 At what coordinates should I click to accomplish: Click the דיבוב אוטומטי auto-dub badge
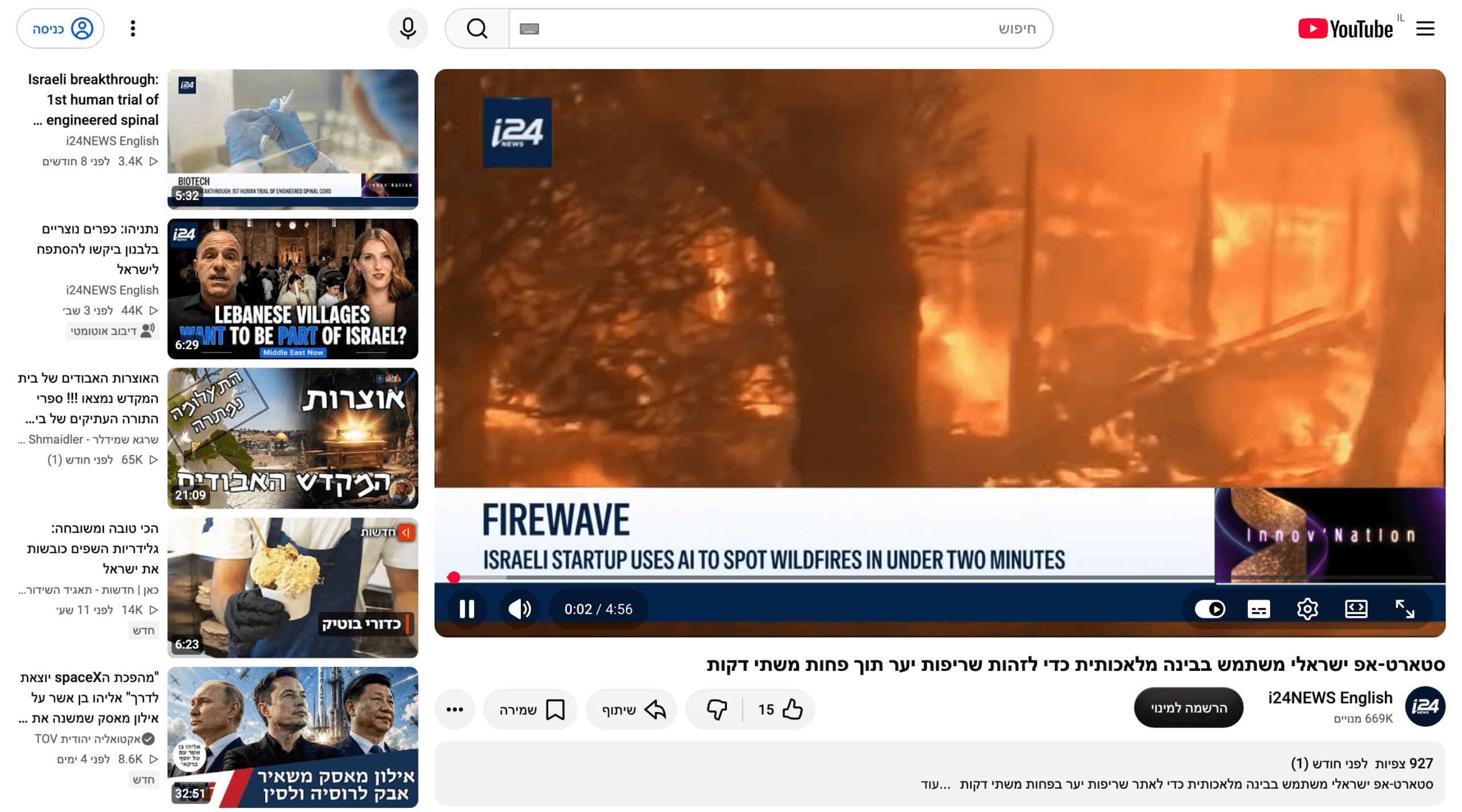click(112, 331)
